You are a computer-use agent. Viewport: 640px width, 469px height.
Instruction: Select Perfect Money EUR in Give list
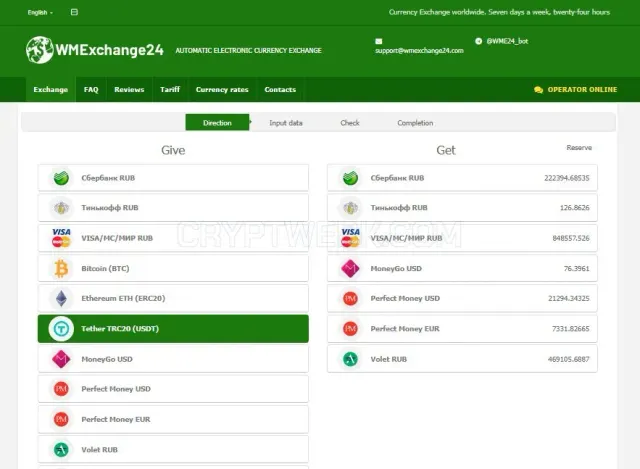(x=173, y=419)
